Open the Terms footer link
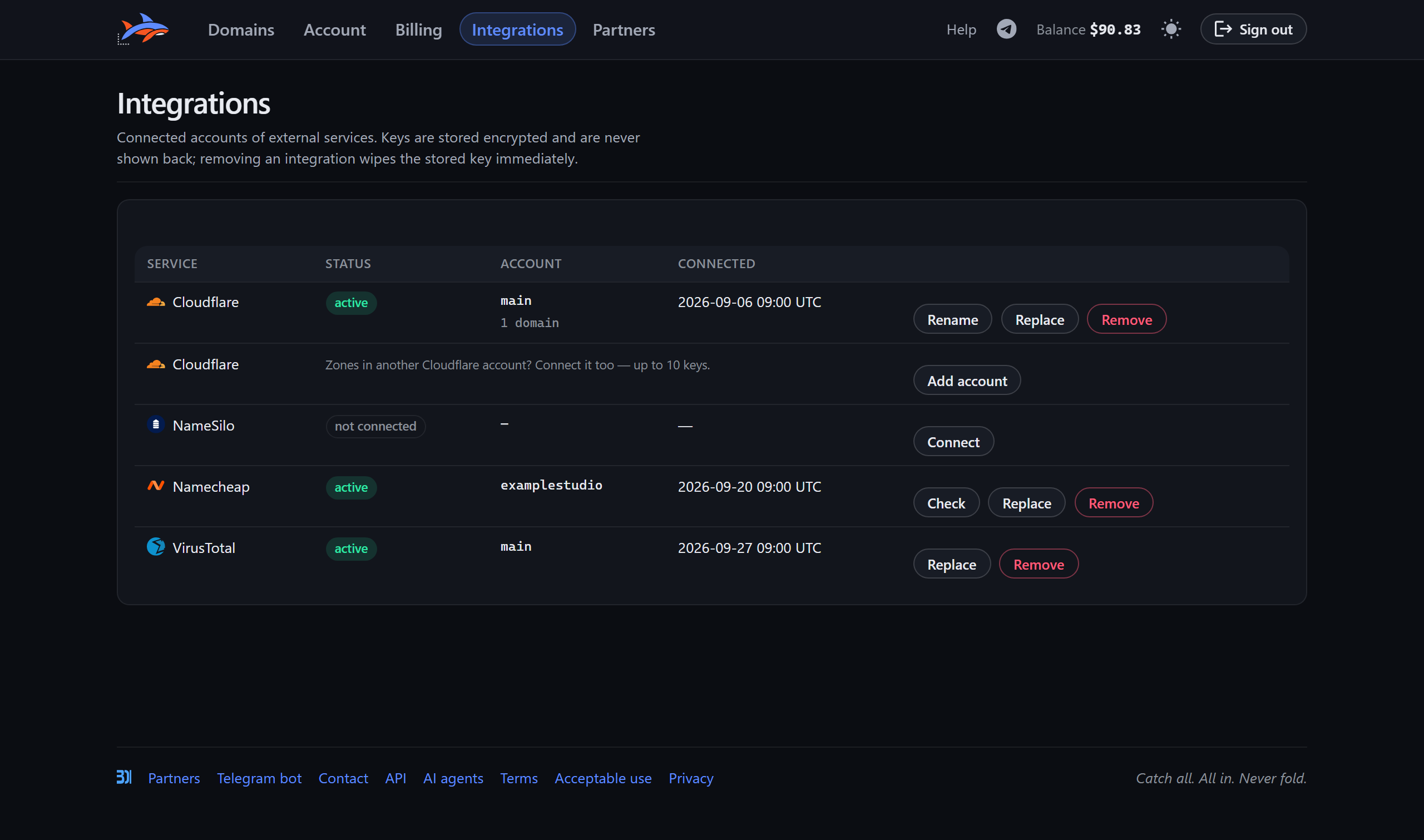The height and width of the screenshot is (840, 1424). 518,778
